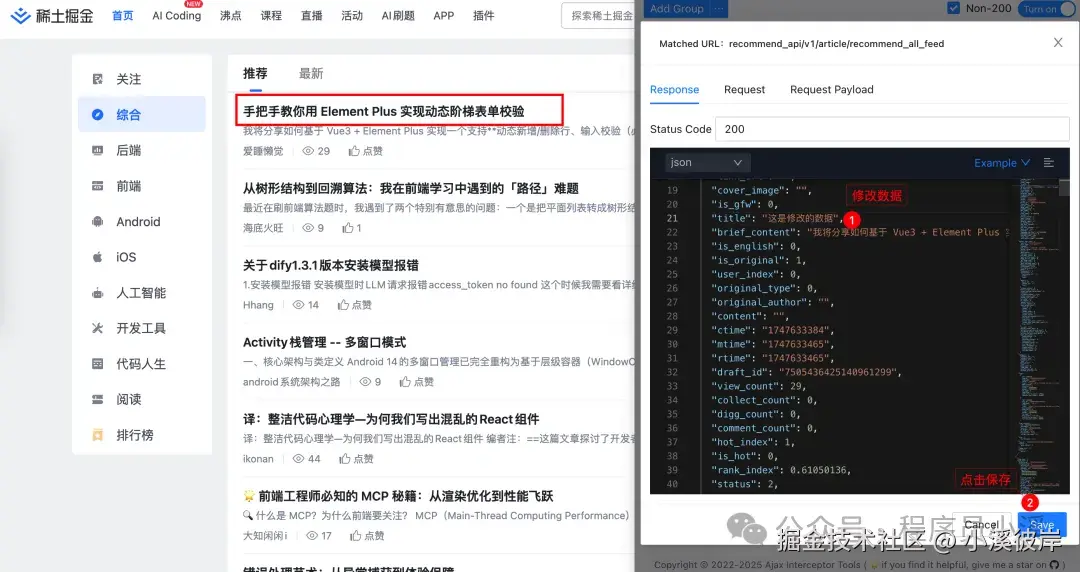Open APP in top navigation
Viewport: 1080px width, 572px height.
pyautogui.click(x=444, y=16)
